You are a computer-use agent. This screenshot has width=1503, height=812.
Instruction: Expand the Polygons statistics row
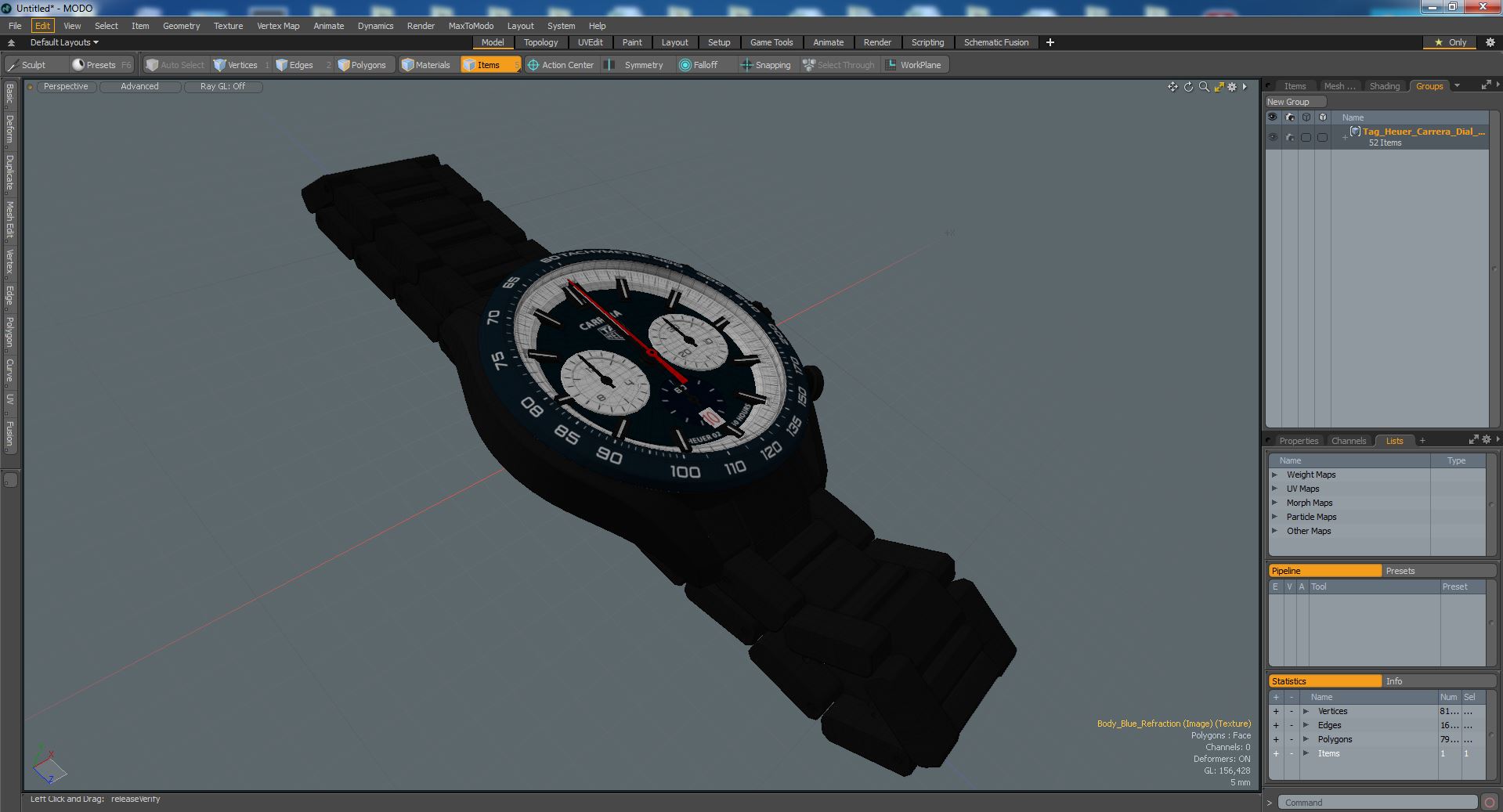(x=1306, y=739)
